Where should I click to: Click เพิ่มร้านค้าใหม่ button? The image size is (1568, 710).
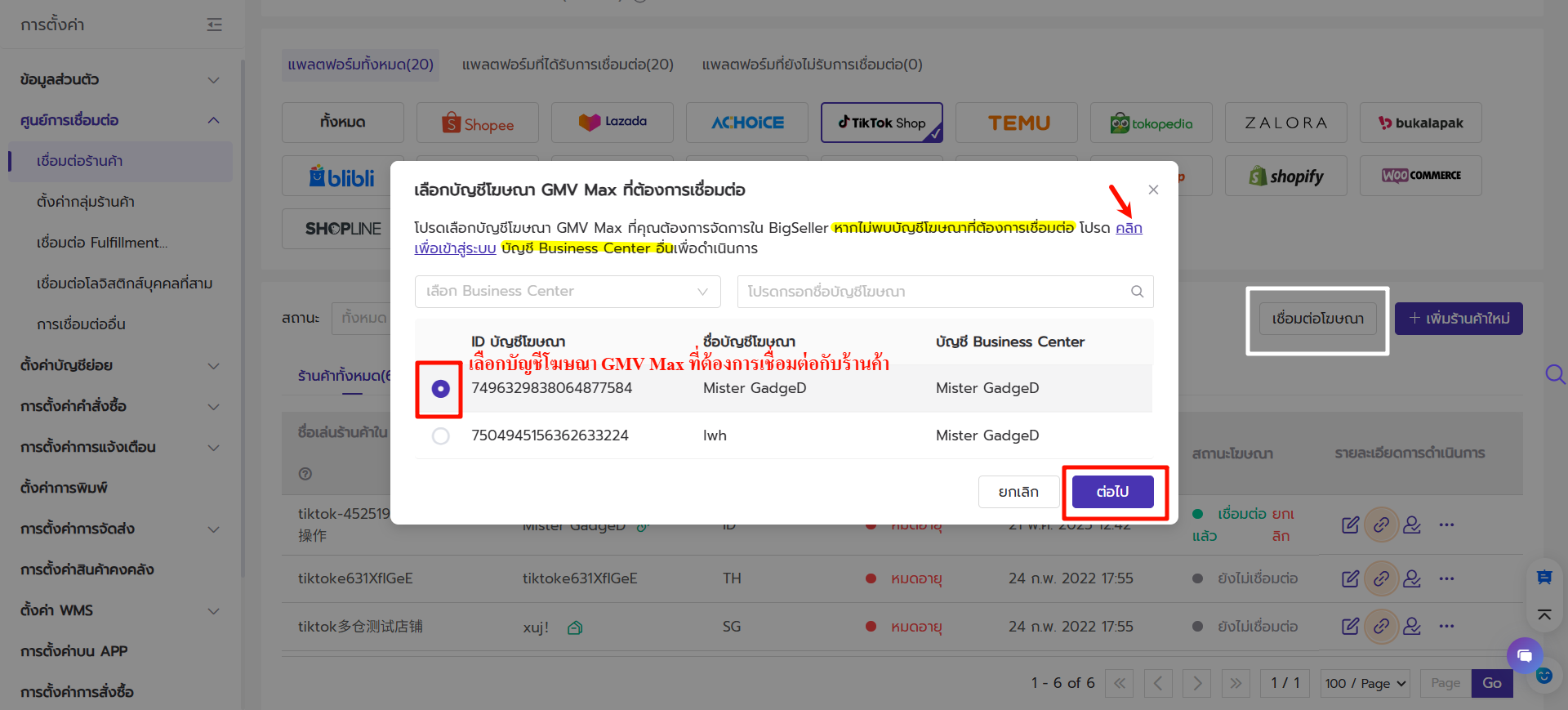coord(1459,319)
